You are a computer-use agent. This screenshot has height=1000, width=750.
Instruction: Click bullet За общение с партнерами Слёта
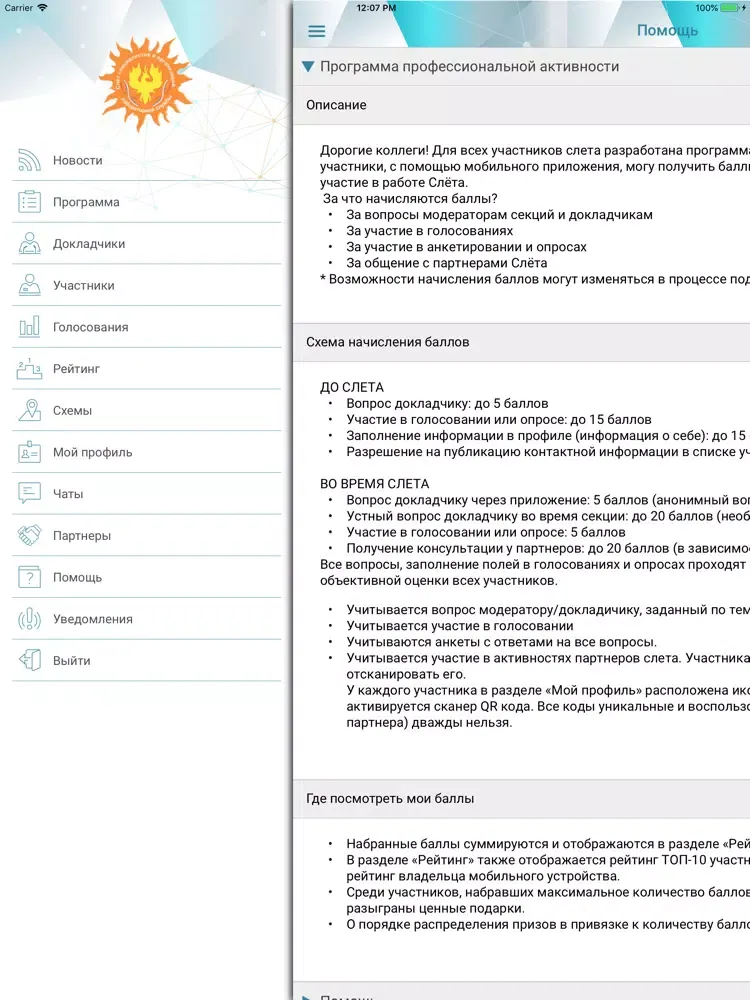pyautogui.click(x=446, y=263)
